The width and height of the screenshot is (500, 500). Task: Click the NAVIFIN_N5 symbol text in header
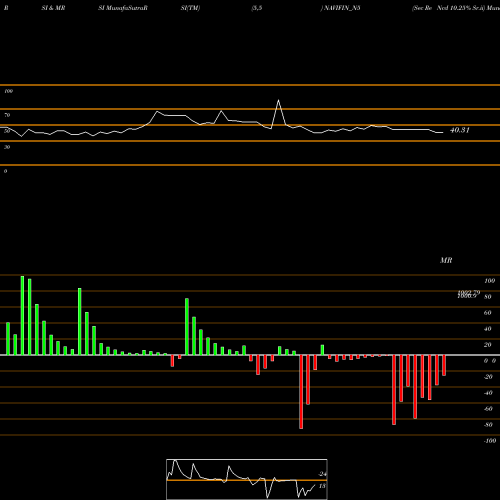coord(342,8)
